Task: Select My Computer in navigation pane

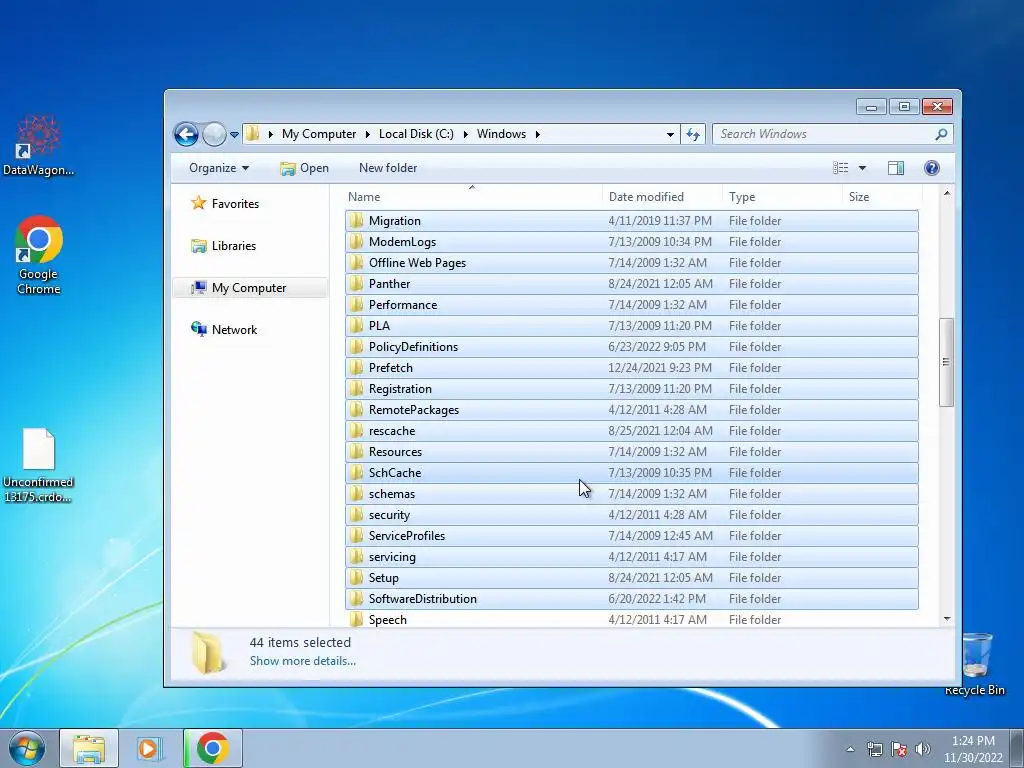Action: point(249,288)
